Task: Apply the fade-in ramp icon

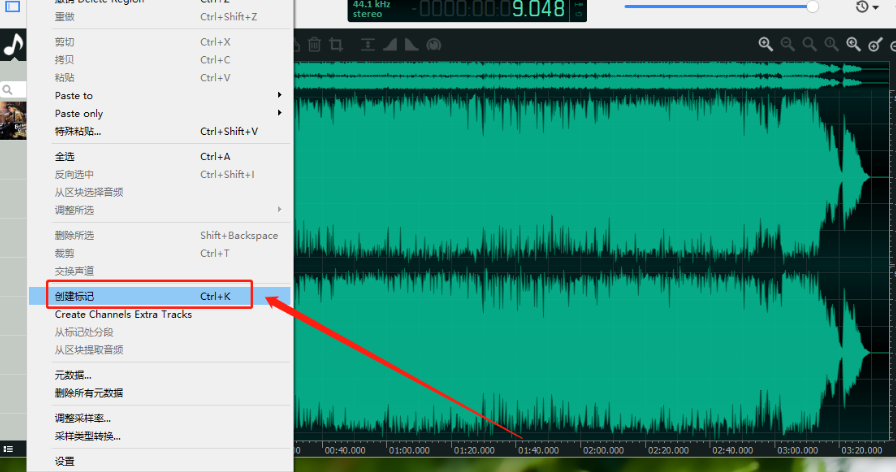Action: tap(390, 45)
